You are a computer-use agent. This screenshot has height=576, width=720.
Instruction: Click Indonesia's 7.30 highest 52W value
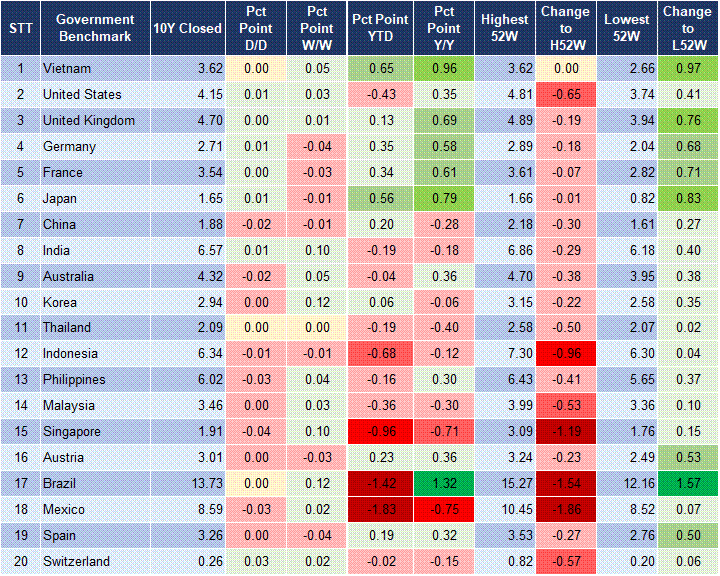[x=504, y=354]
